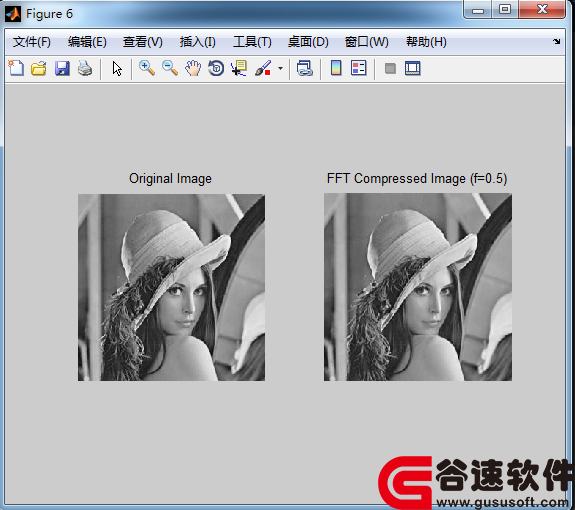This screenshot has width=575, height=510.
Task: Expand the Brush color dropdown arrow
Action: (x=281, y=69)
